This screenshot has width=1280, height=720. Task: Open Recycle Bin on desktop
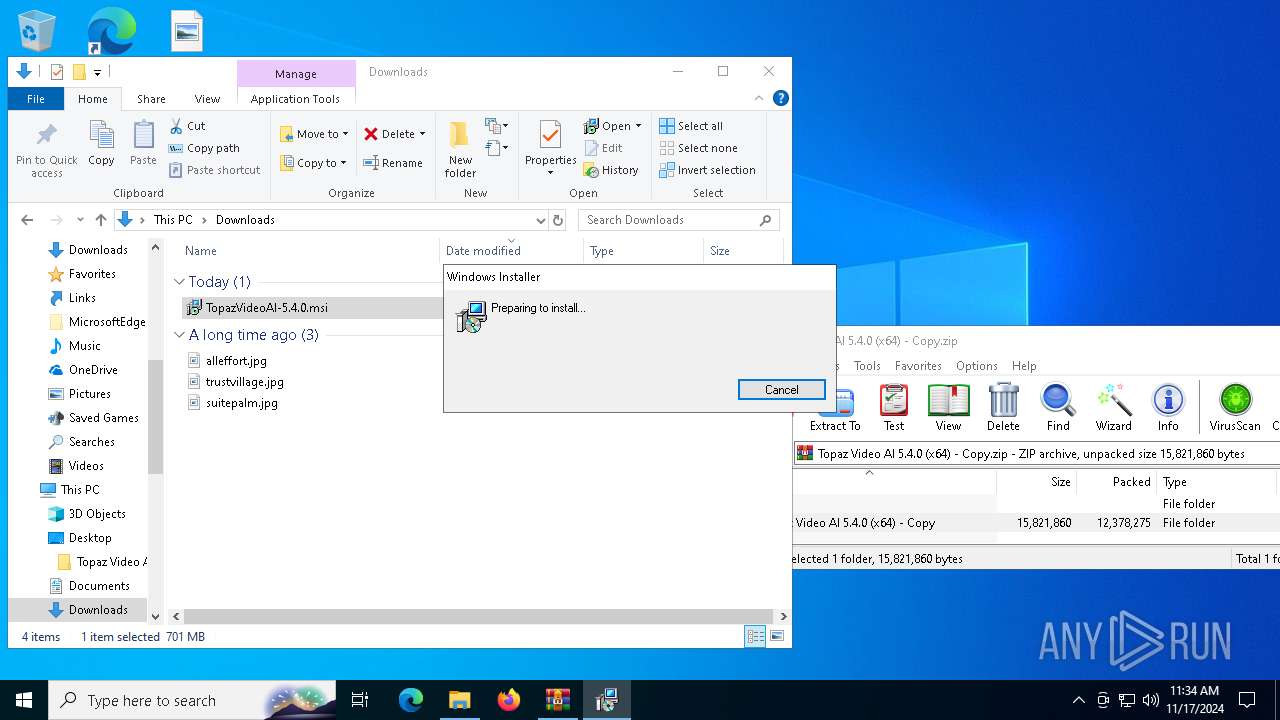37,32
